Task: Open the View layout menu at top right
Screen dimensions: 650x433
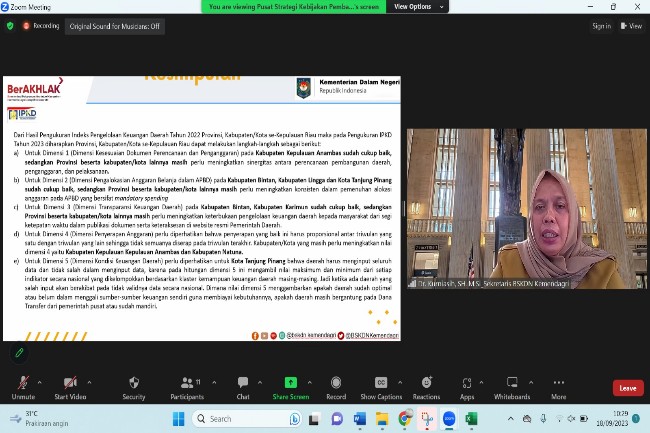Action: [631, 26]
